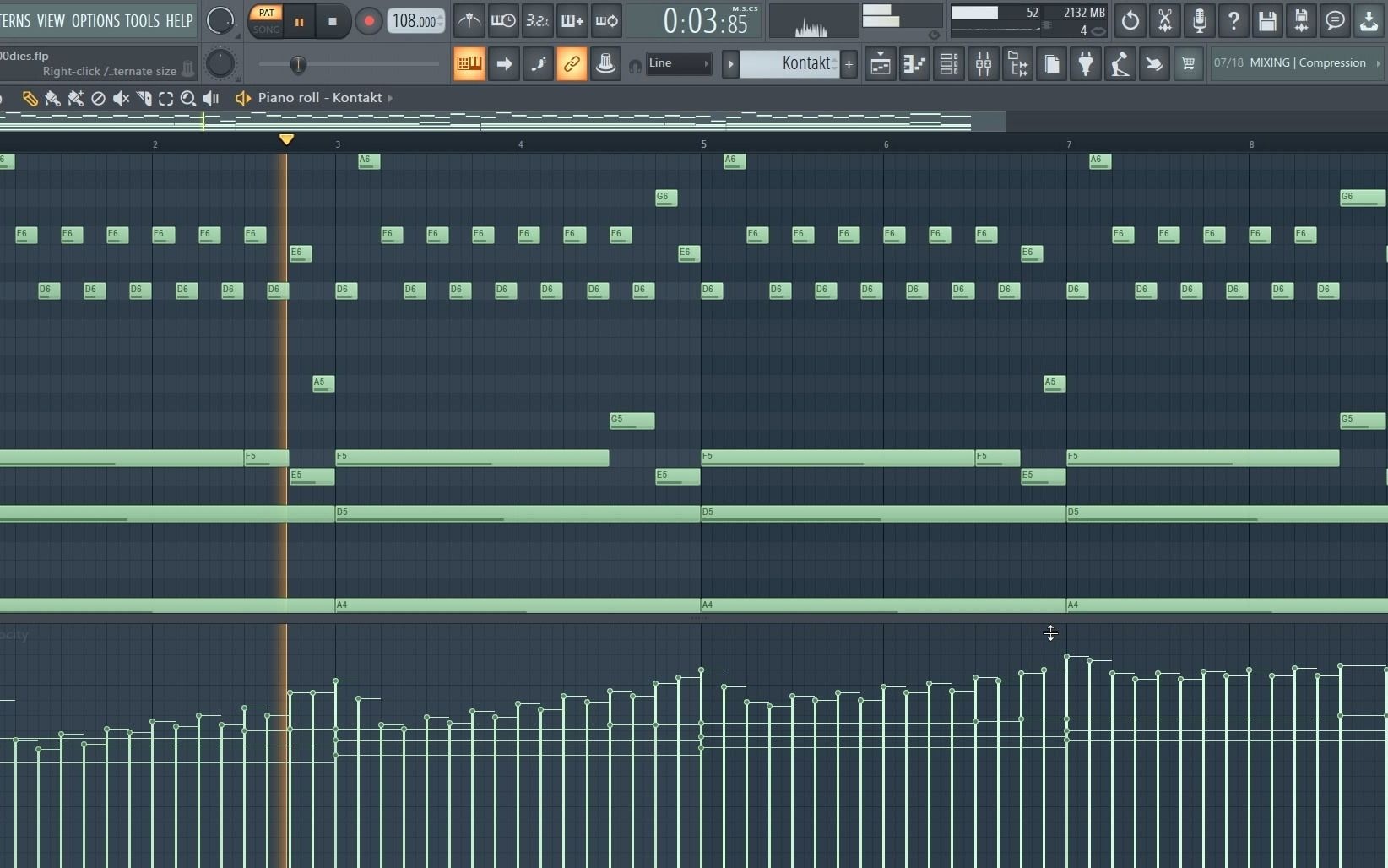This screenshot has height=868, width=1388.
Task: Click the Kontakt pattern stepper arrows
Action: (835, 63)
